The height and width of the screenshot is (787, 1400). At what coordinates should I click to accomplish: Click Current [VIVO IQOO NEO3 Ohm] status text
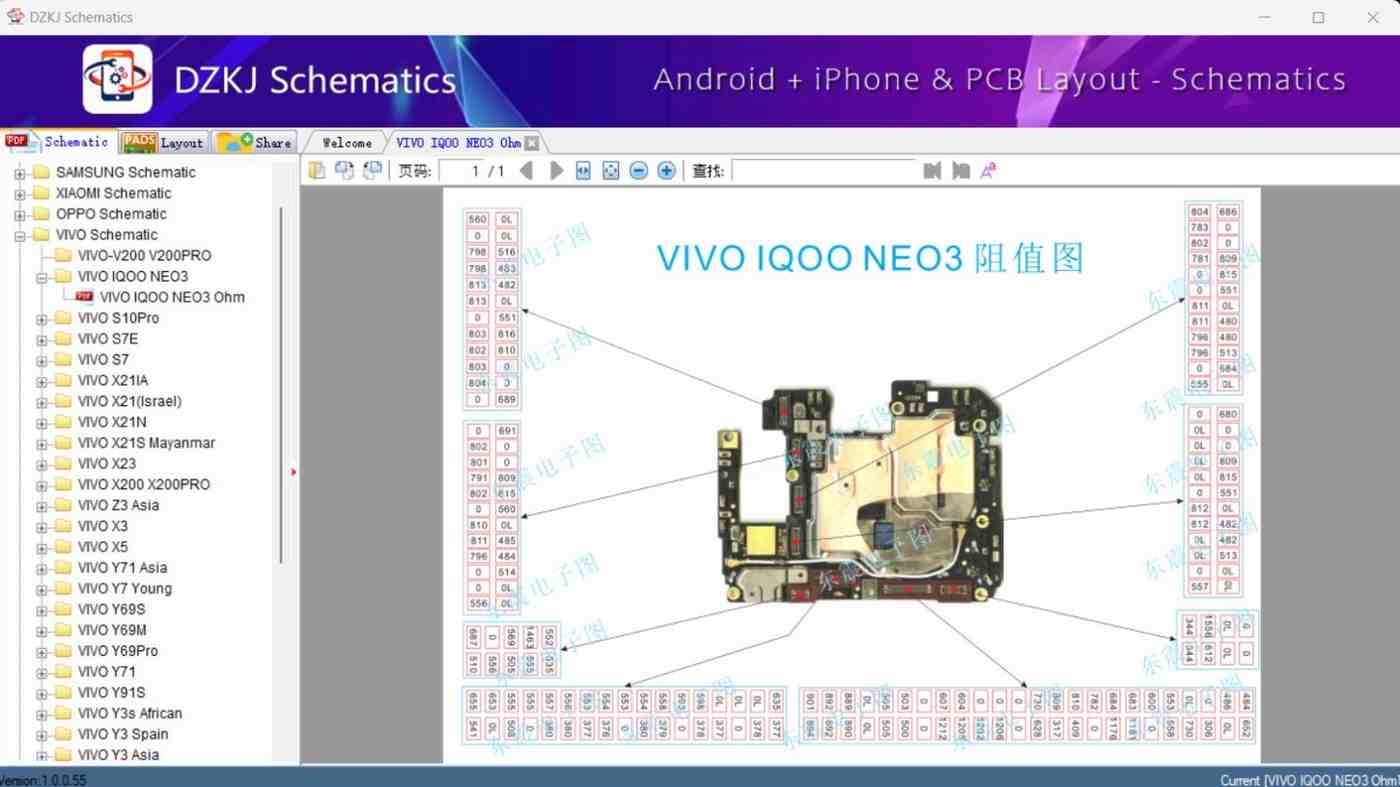pos(1309,780)
